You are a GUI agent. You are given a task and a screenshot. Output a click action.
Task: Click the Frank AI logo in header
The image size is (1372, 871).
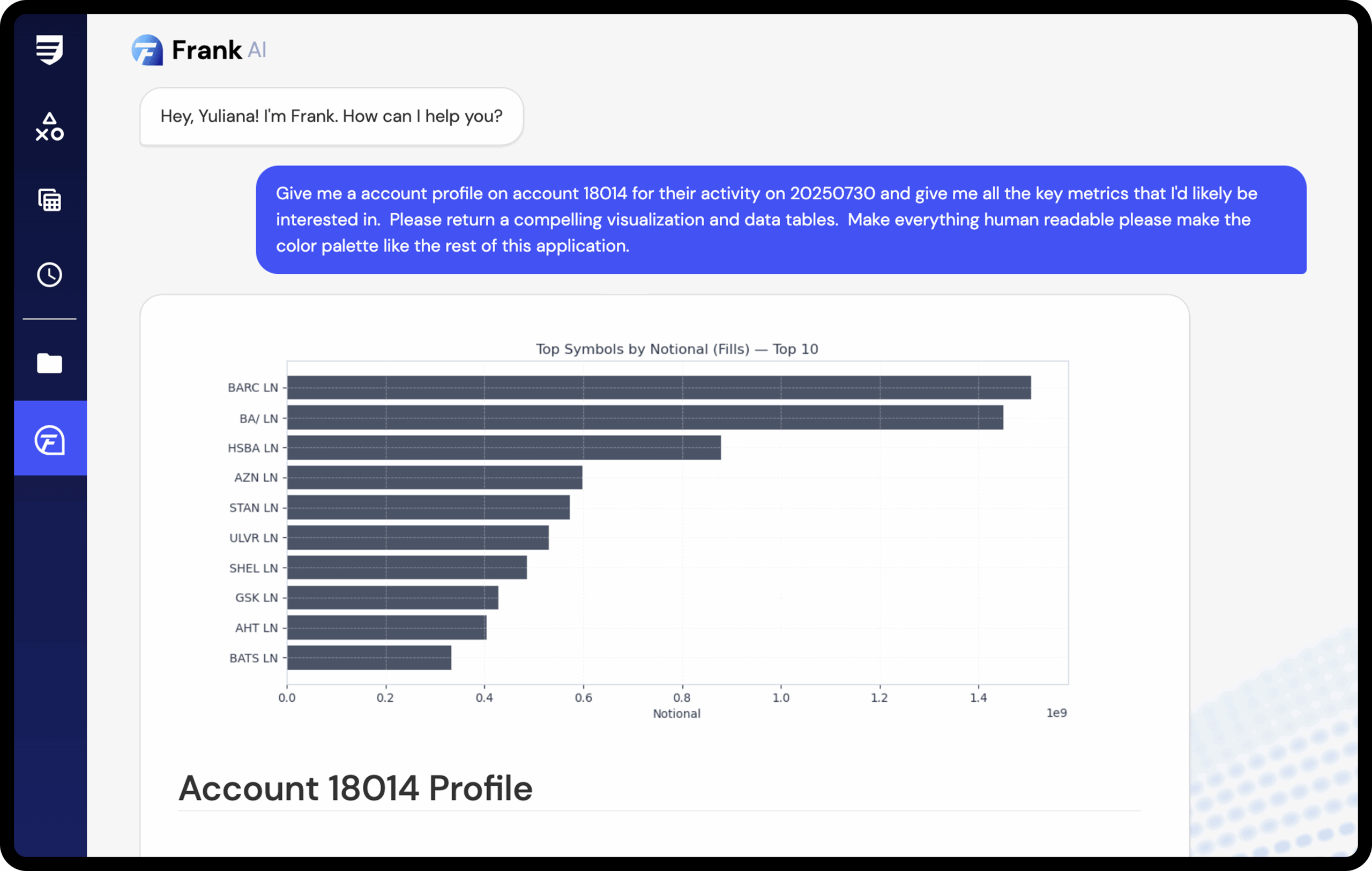pyautogui.click(x=147, y=50)
